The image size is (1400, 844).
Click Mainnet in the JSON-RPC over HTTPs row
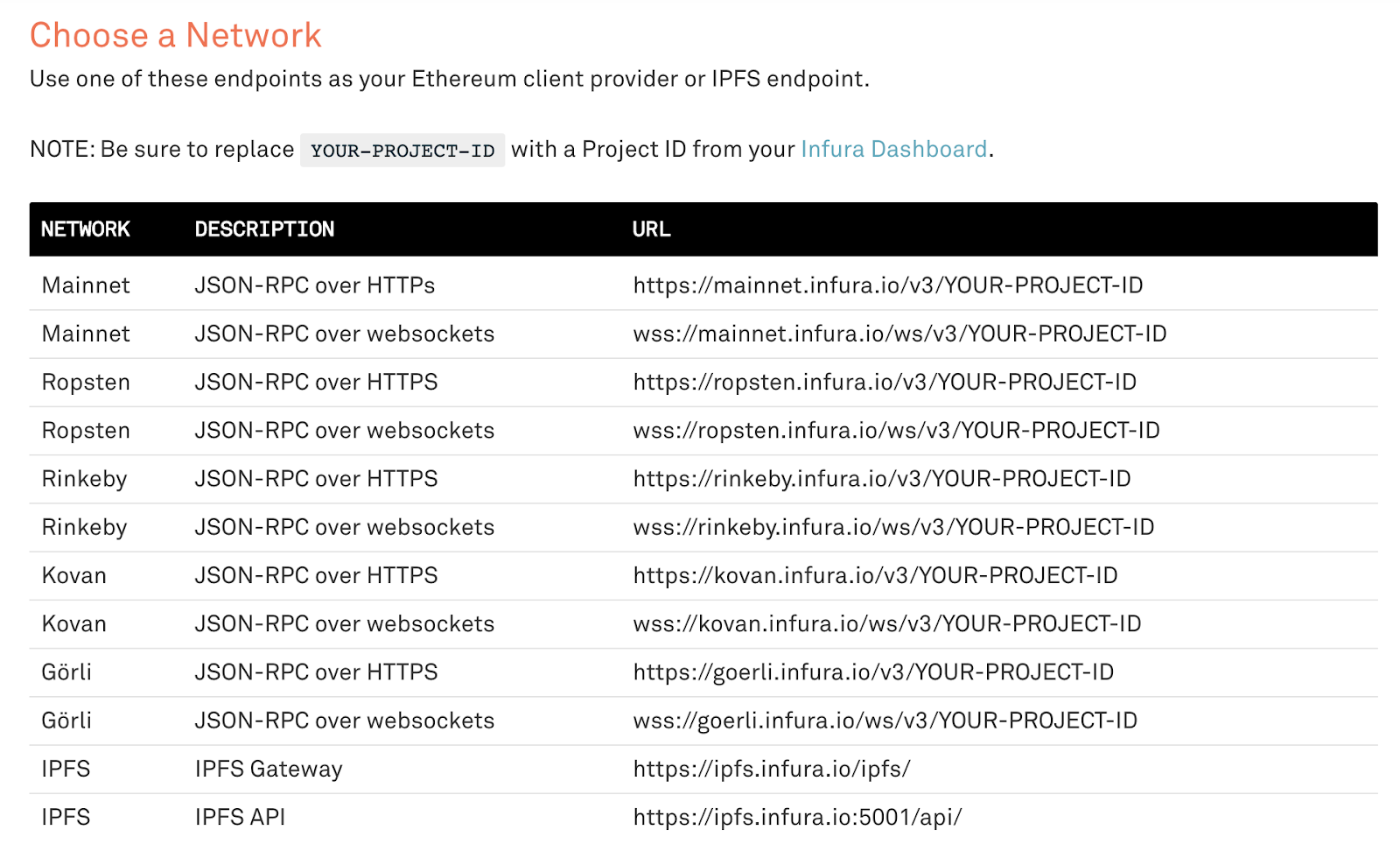click(x=86, y=285)
